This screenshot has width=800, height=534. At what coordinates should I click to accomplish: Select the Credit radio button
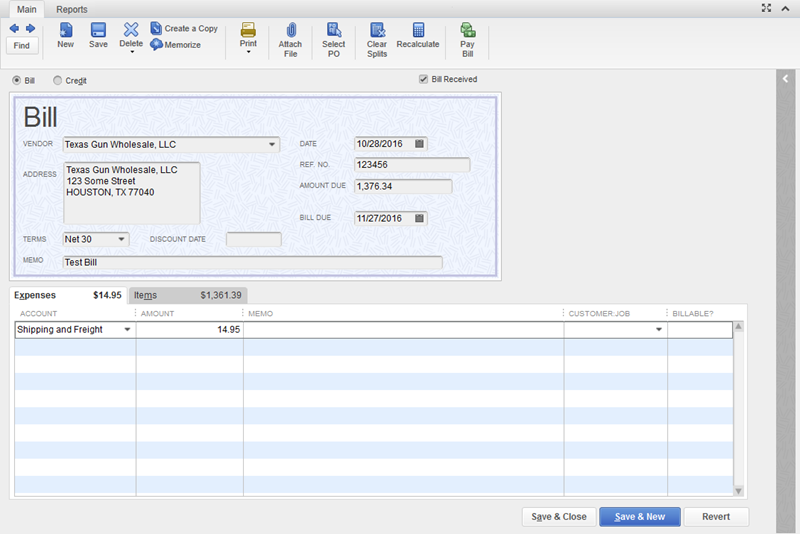click(58, 81)
